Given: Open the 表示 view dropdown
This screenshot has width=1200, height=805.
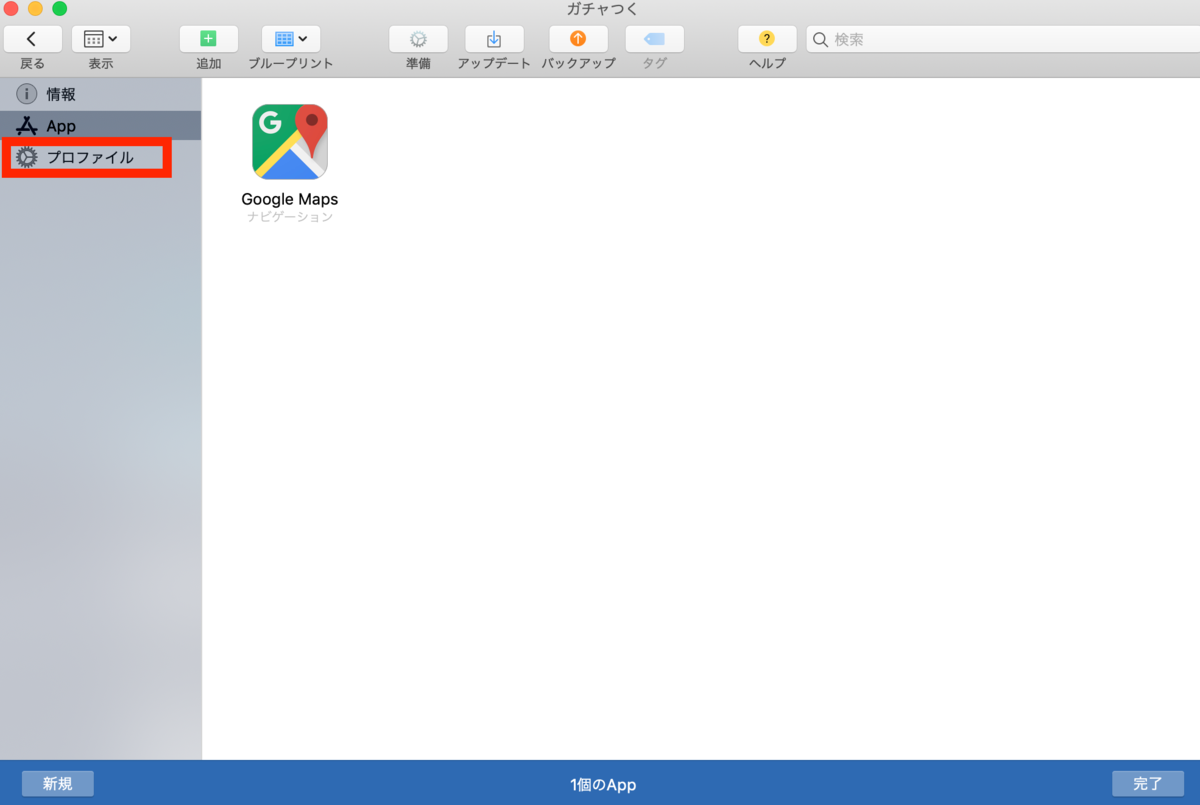Looking at the screenshot, I should point(101,39).
